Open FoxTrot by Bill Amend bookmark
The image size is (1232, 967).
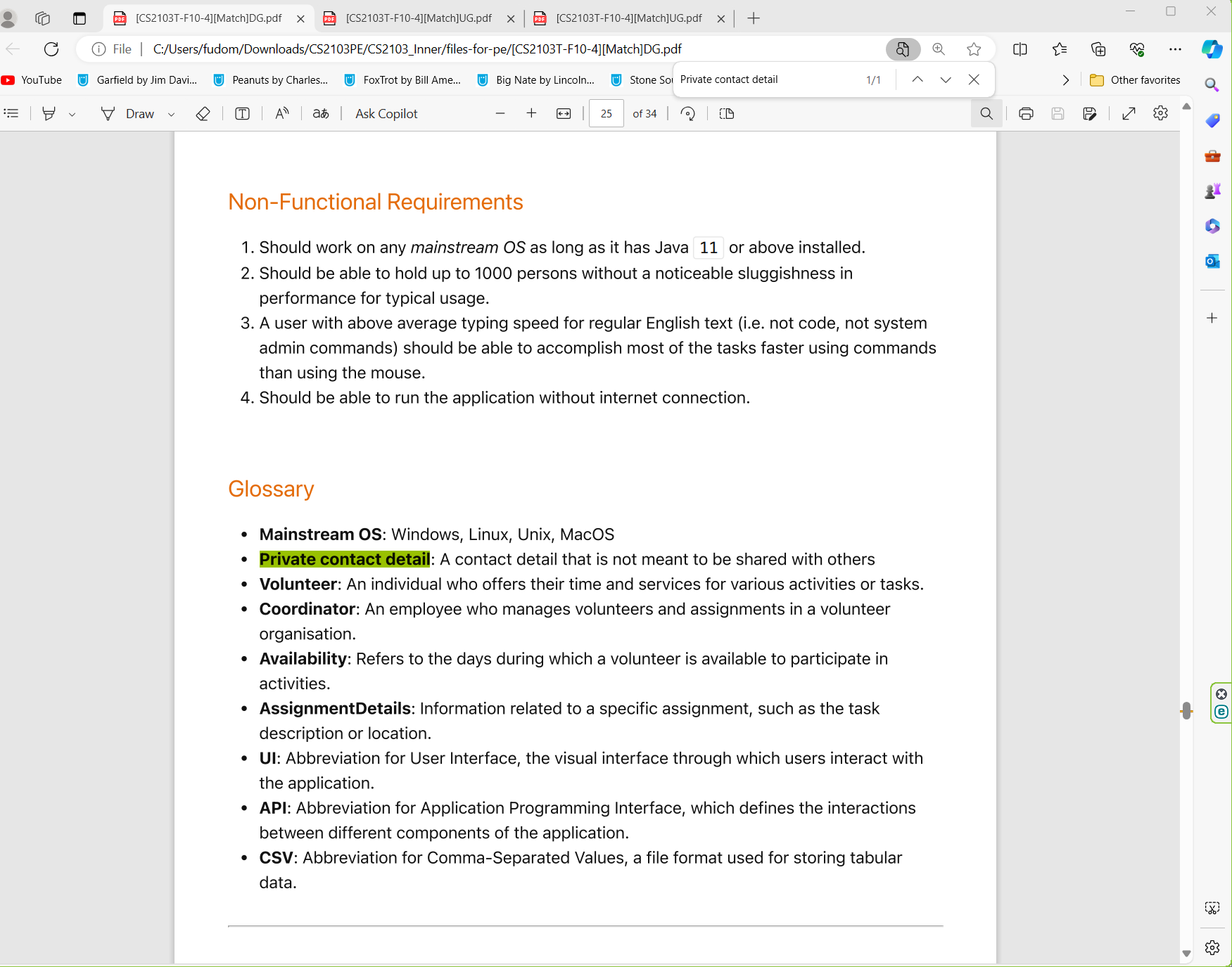(x=402, y=80)
